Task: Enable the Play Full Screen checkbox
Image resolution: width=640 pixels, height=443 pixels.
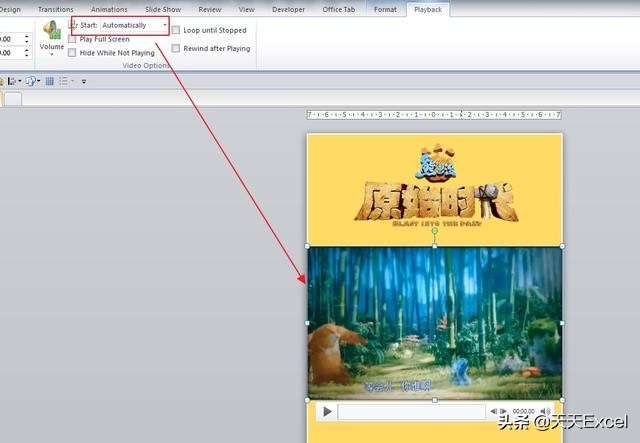Action: point(72,39)
